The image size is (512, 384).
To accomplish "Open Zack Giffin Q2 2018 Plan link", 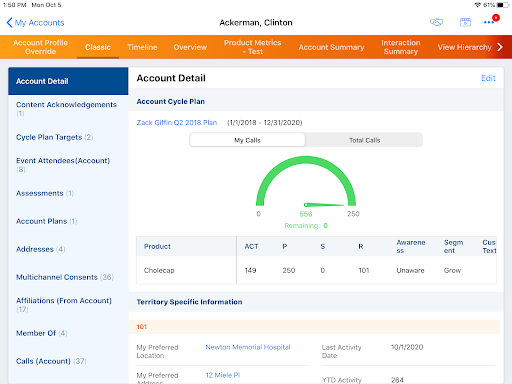I will [x=177, y=122].
